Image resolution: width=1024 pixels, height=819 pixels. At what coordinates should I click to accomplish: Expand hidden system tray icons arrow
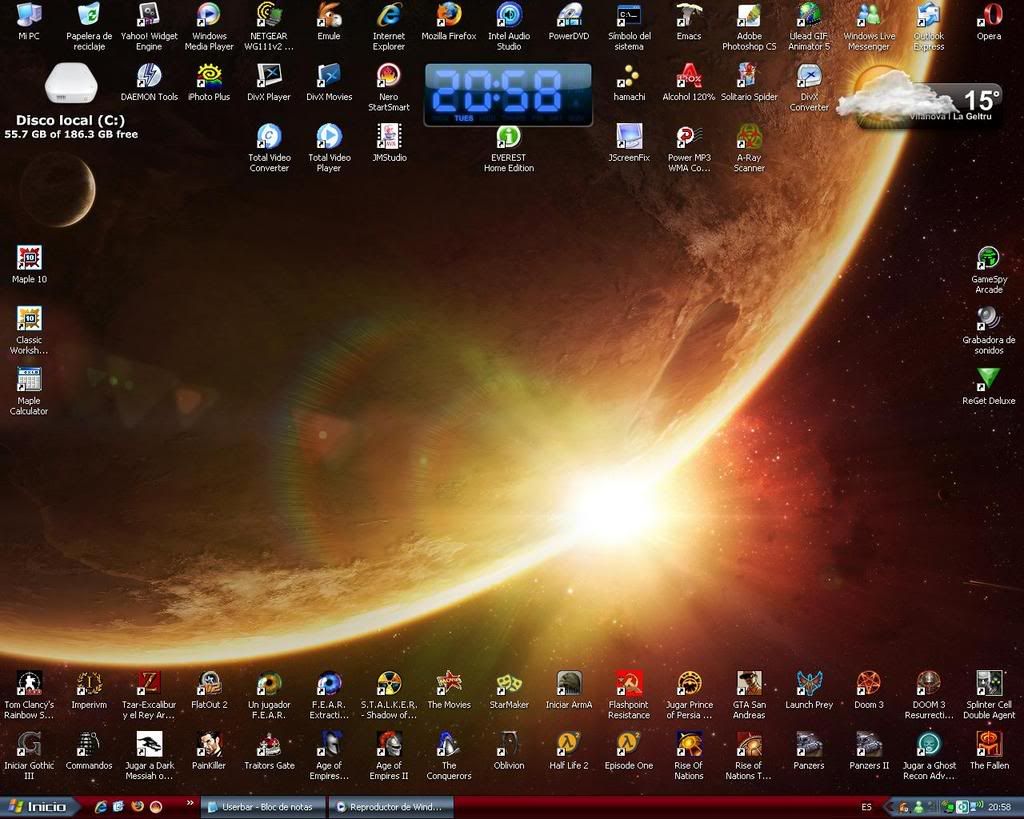pyautogui.click(x=890, y=807)
